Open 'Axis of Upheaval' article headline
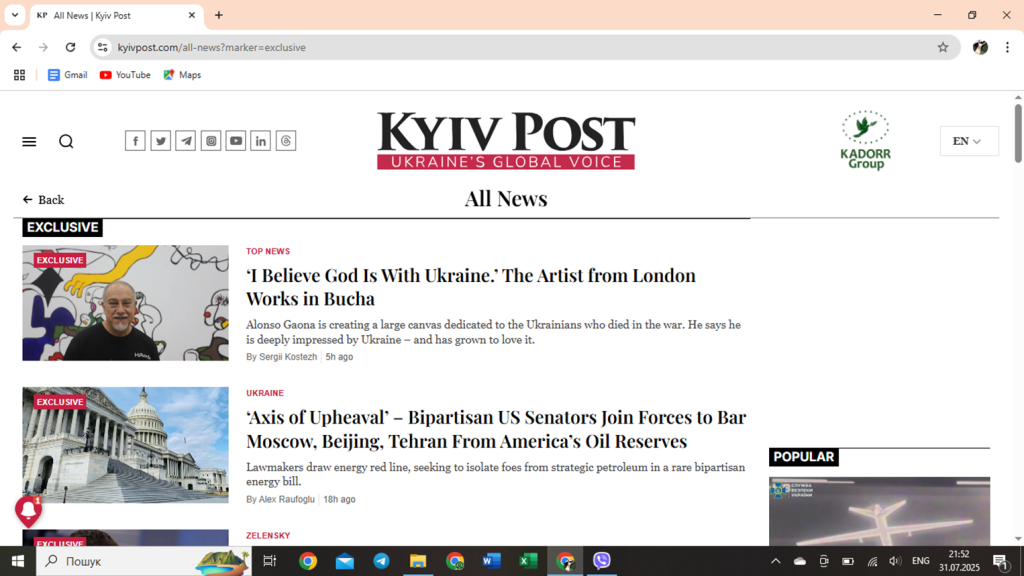 click(496, 429)
